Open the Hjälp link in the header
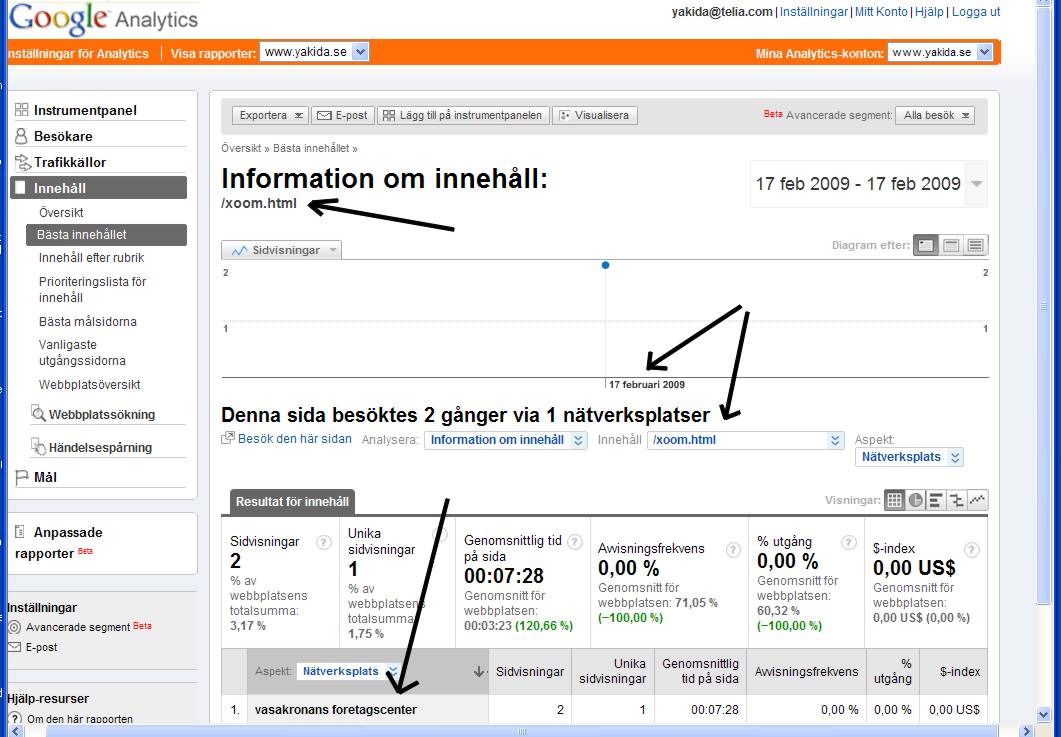Image resolution: width=1061 pixels, height=737 pixels. (929, 12)
